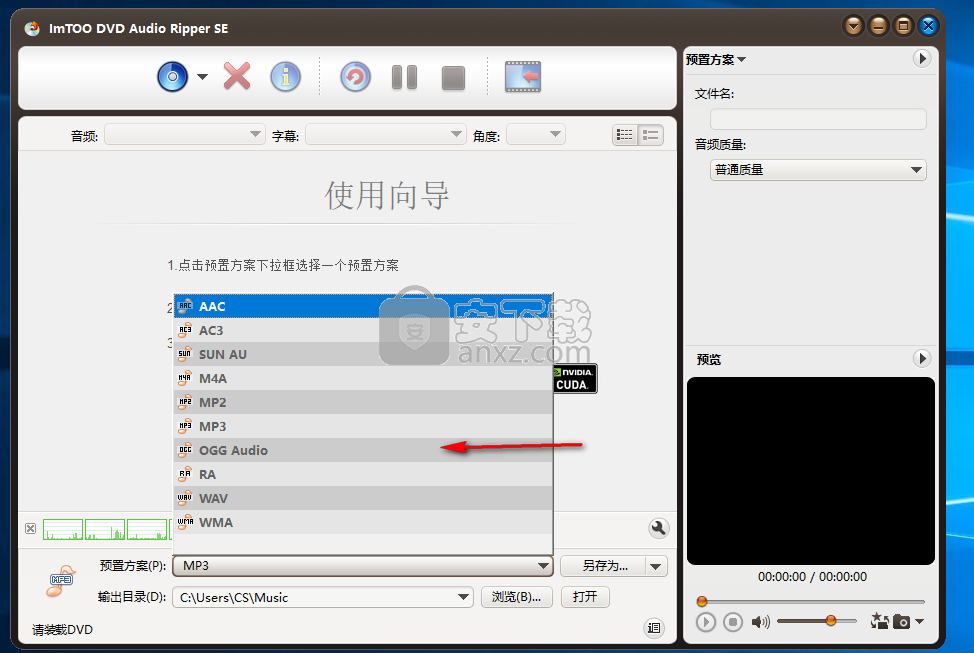Open the load DVD dropdown arrow
This screenshot has height=653, width=974.
point(203,77)
